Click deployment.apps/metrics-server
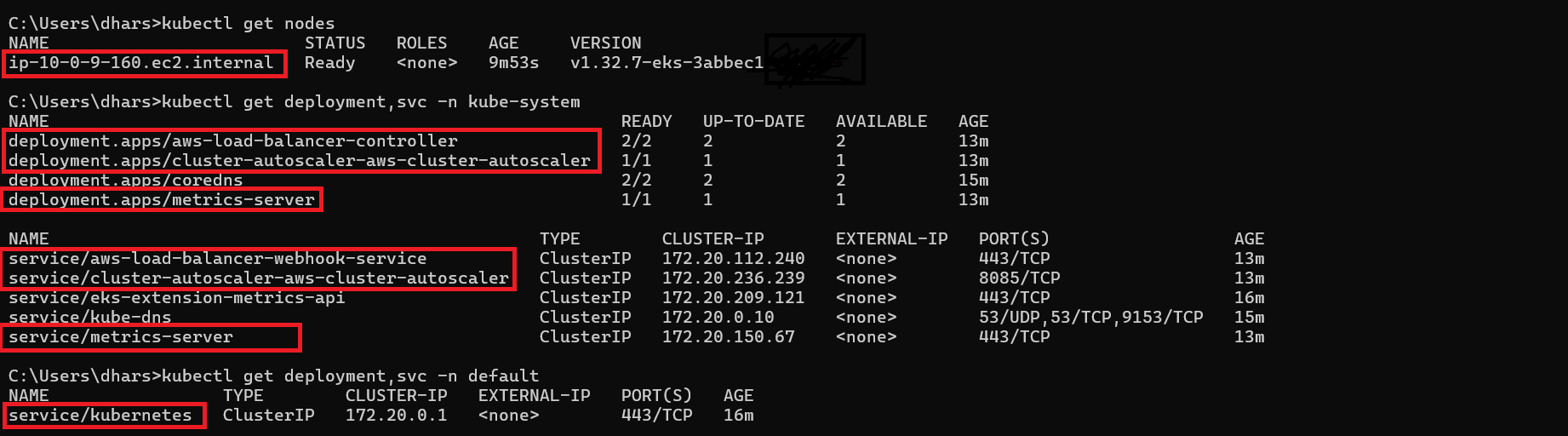 (162, 200)
